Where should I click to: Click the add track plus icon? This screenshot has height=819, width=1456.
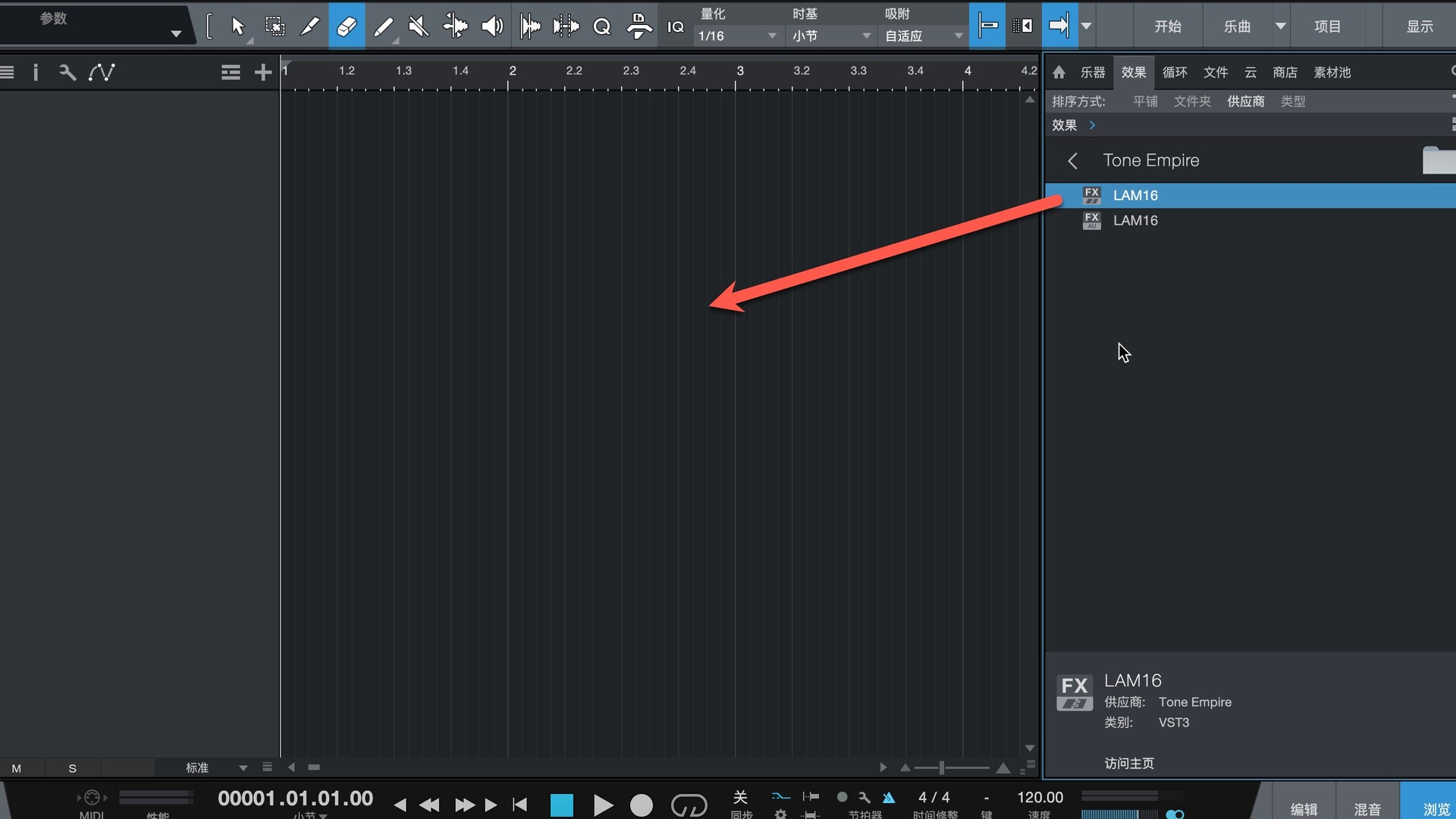coord(262,72)
